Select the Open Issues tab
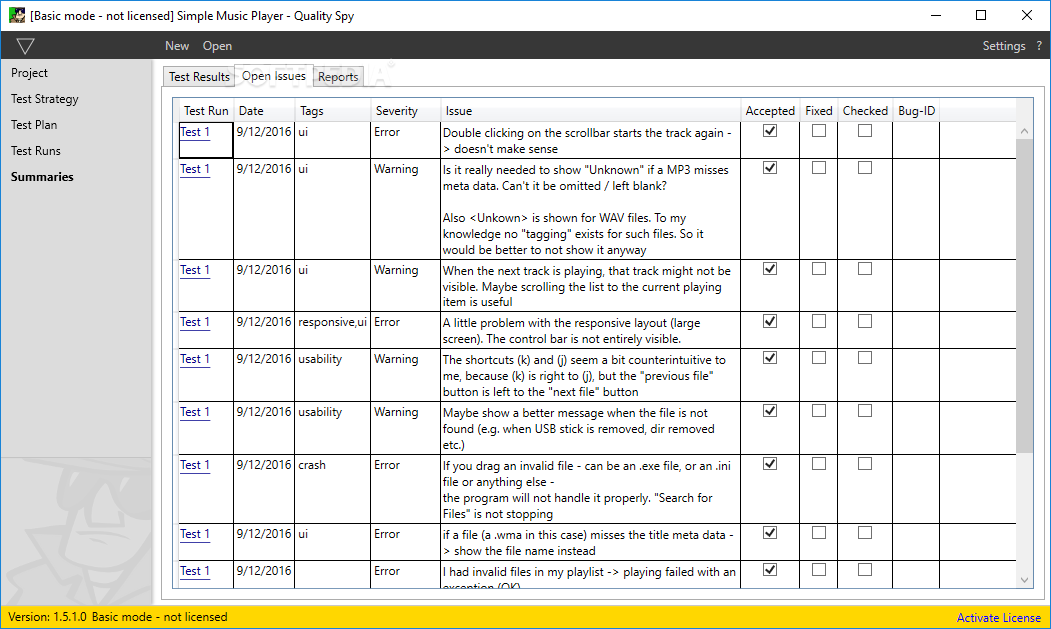 click(x=273, y=76)
